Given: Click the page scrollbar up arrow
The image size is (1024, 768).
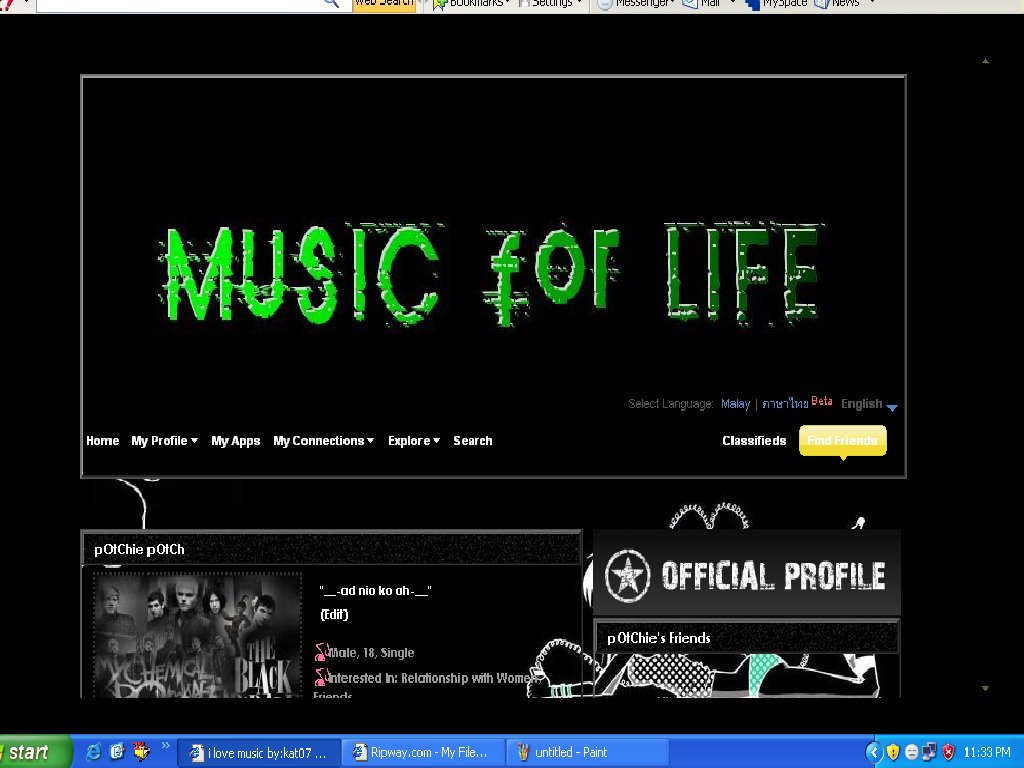Looking at the screenshot, I should click(985, 61).
